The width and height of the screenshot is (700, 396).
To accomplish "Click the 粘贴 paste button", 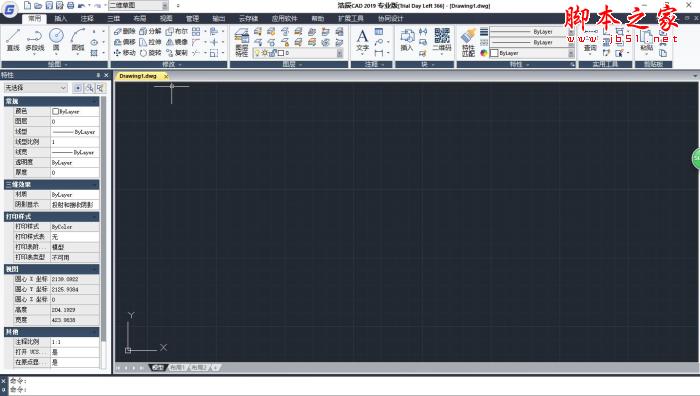I will point(647,41).
